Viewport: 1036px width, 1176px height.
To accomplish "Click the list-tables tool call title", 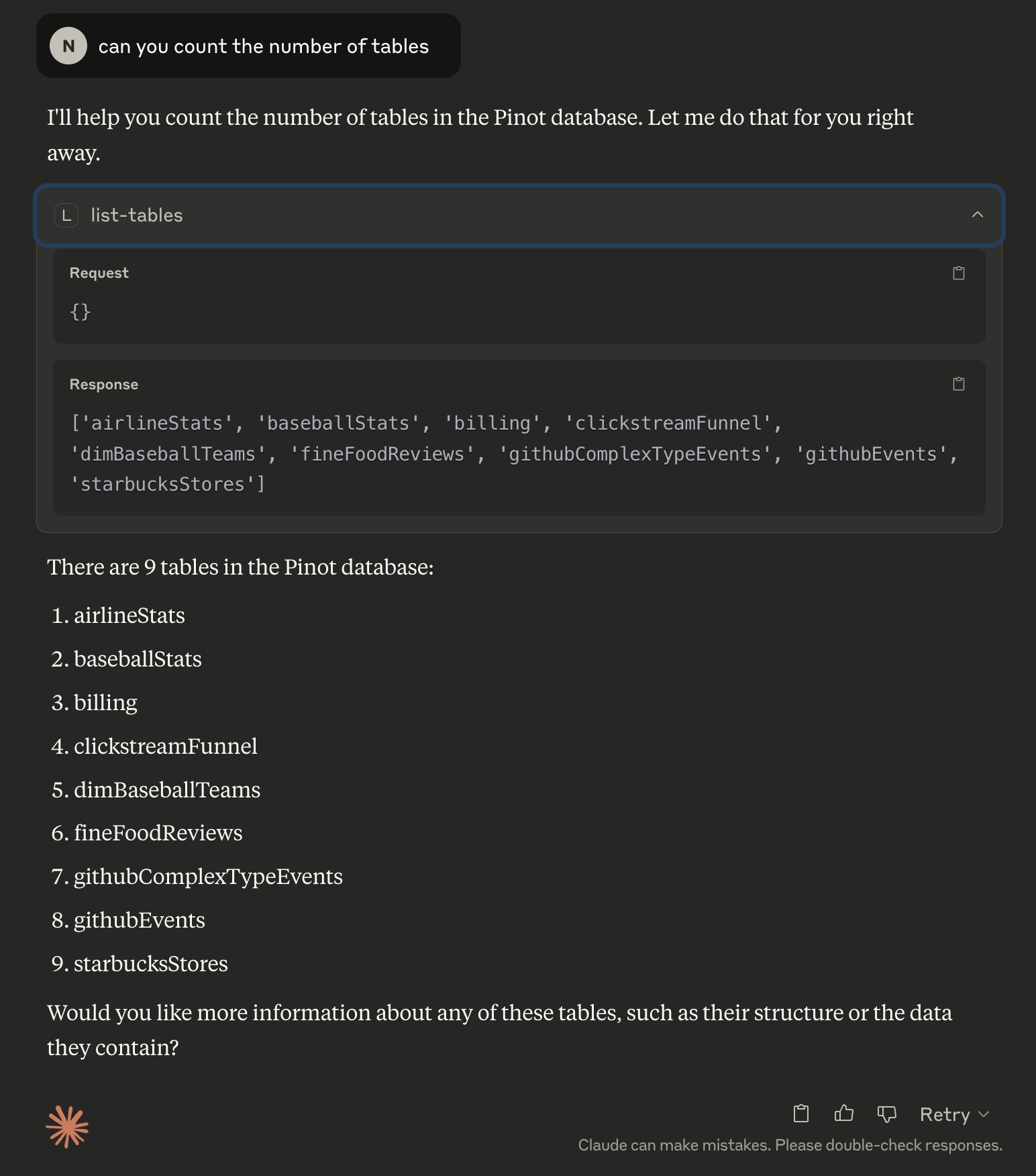I will point(137,215).
